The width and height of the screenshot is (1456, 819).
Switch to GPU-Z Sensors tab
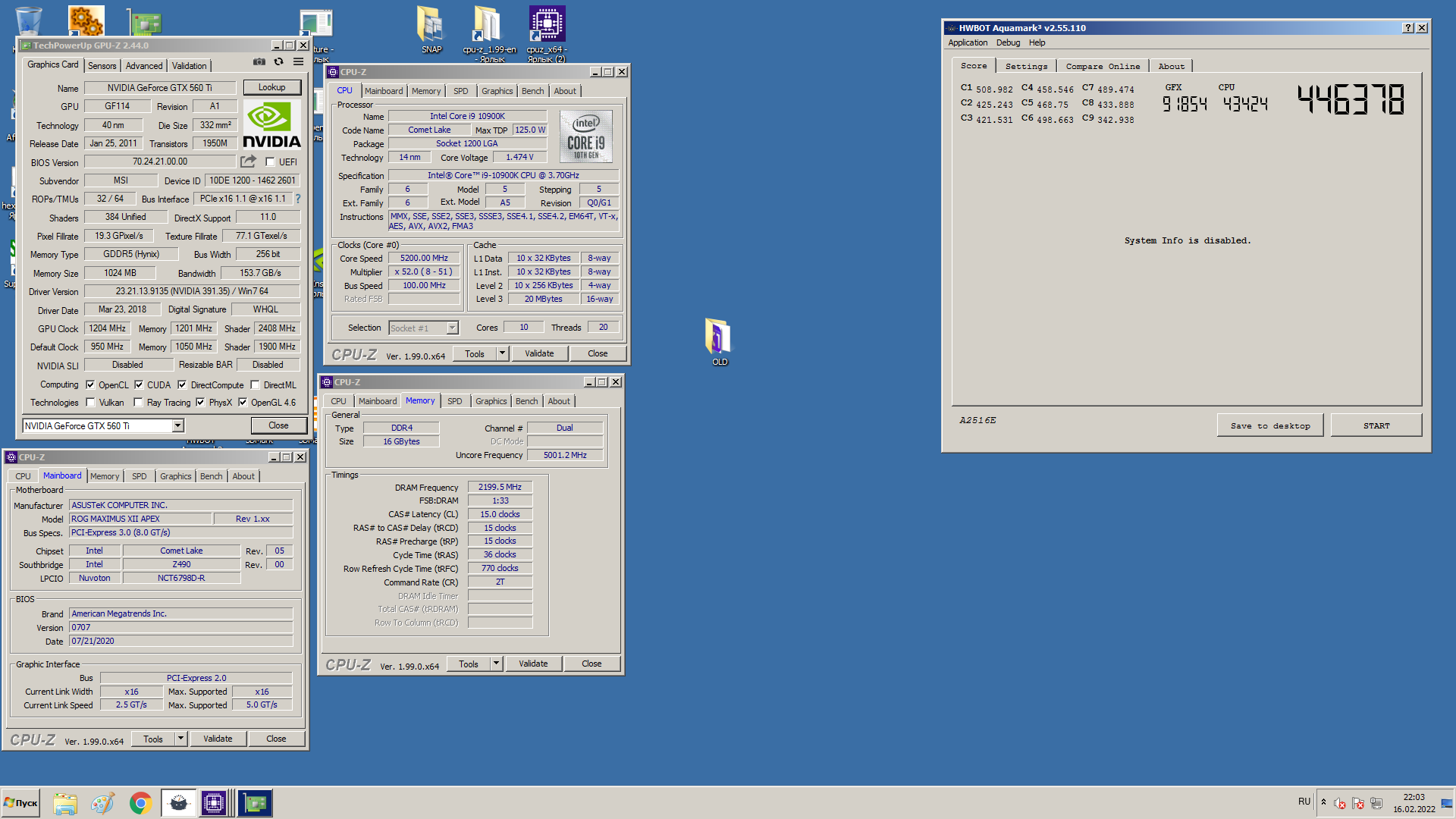pyautogui.click(x=102, y=66)
